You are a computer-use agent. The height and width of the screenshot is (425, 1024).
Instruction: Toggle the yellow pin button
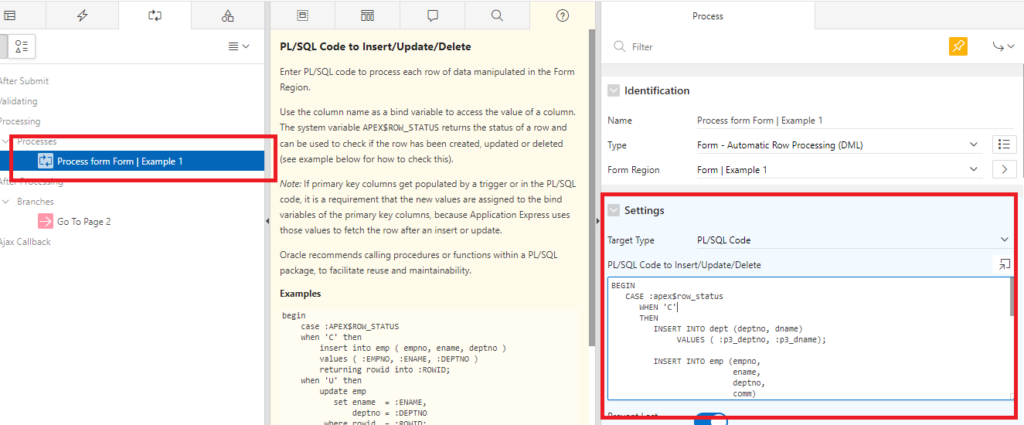click(x=958, y=46)
